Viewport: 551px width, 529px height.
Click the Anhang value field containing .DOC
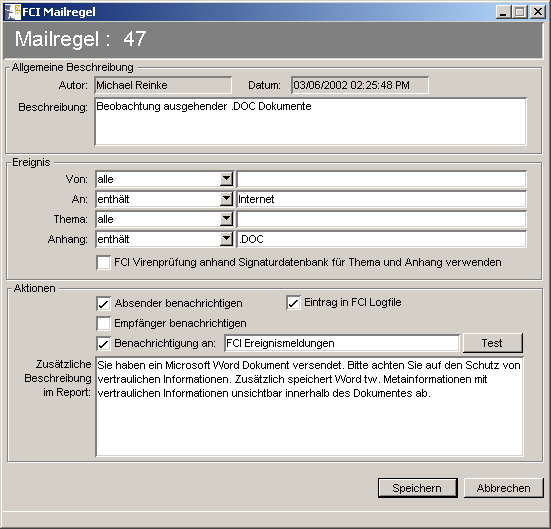point(382,239)
